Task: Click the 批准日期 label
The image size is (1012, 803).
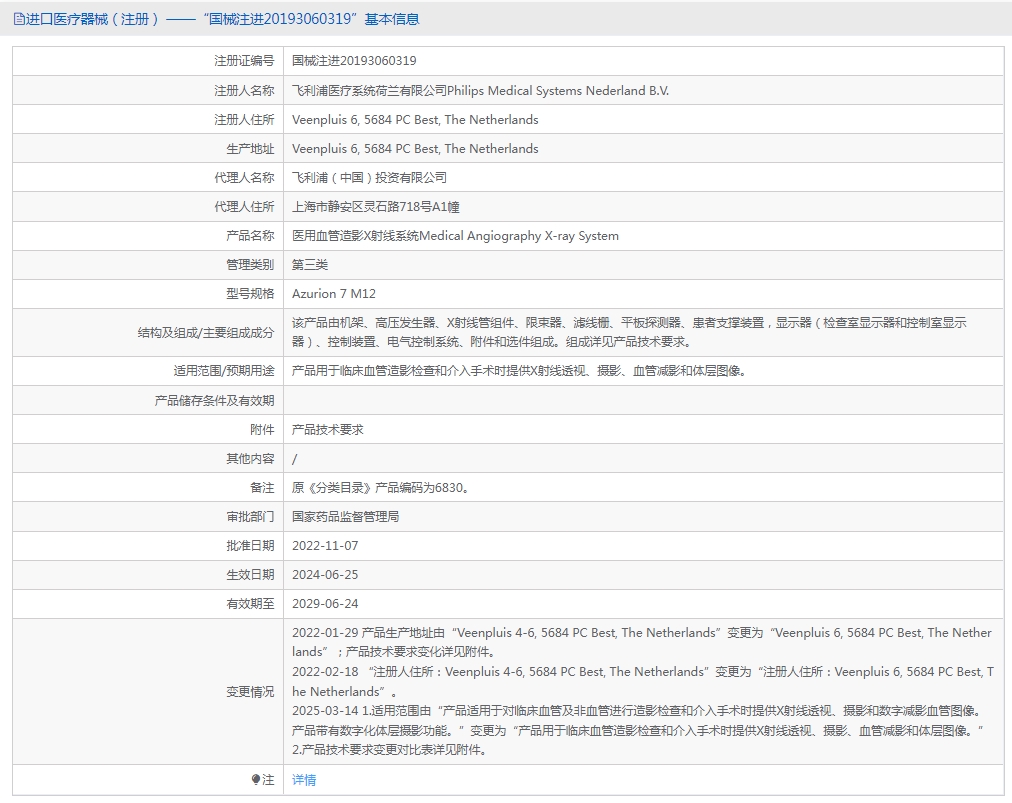Action: pyautogui.click(x=250, y=545)
